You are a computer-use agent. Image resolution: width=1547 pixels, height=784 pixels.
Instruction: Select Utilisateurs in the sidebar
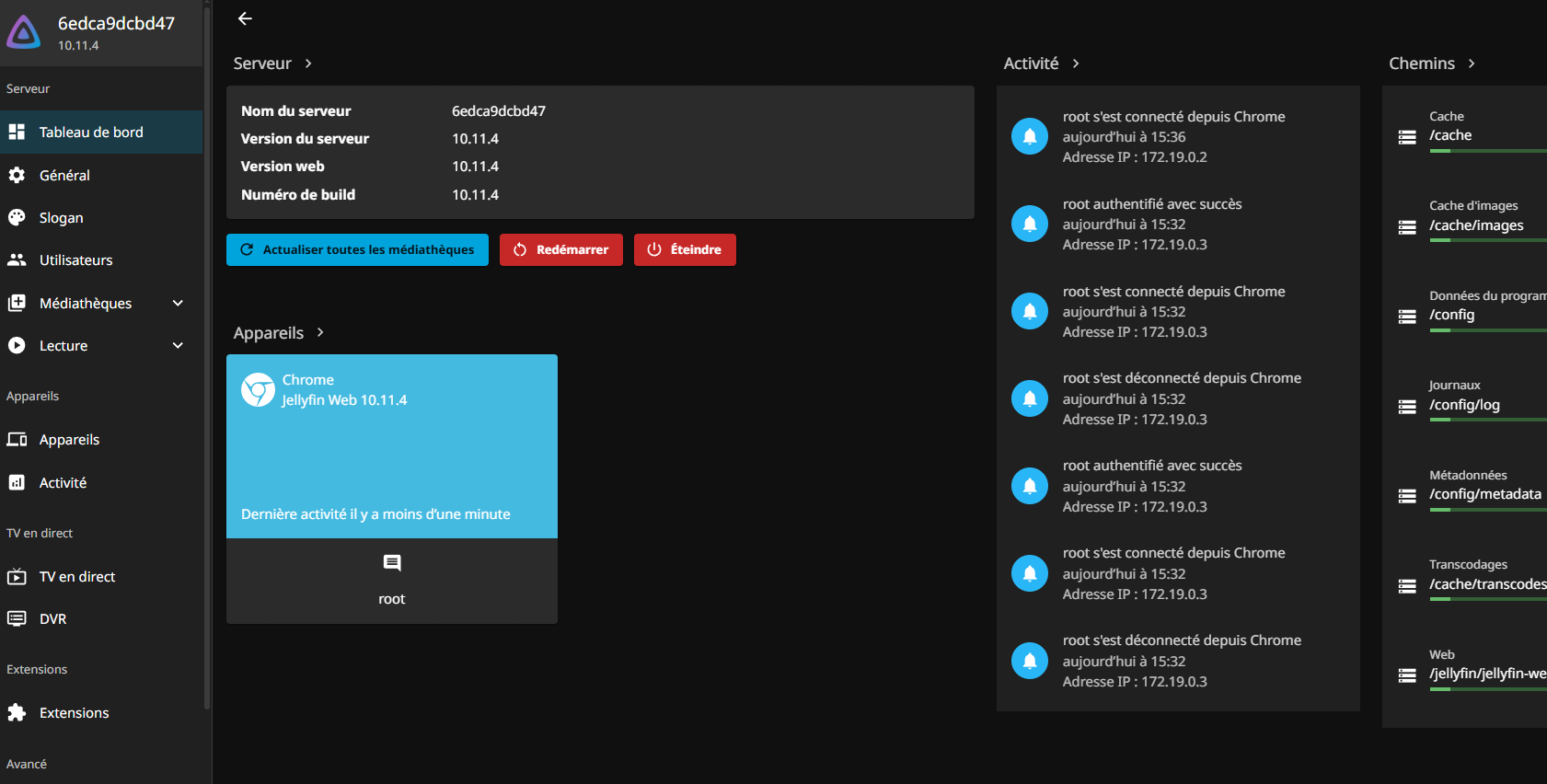coord(75,260)
